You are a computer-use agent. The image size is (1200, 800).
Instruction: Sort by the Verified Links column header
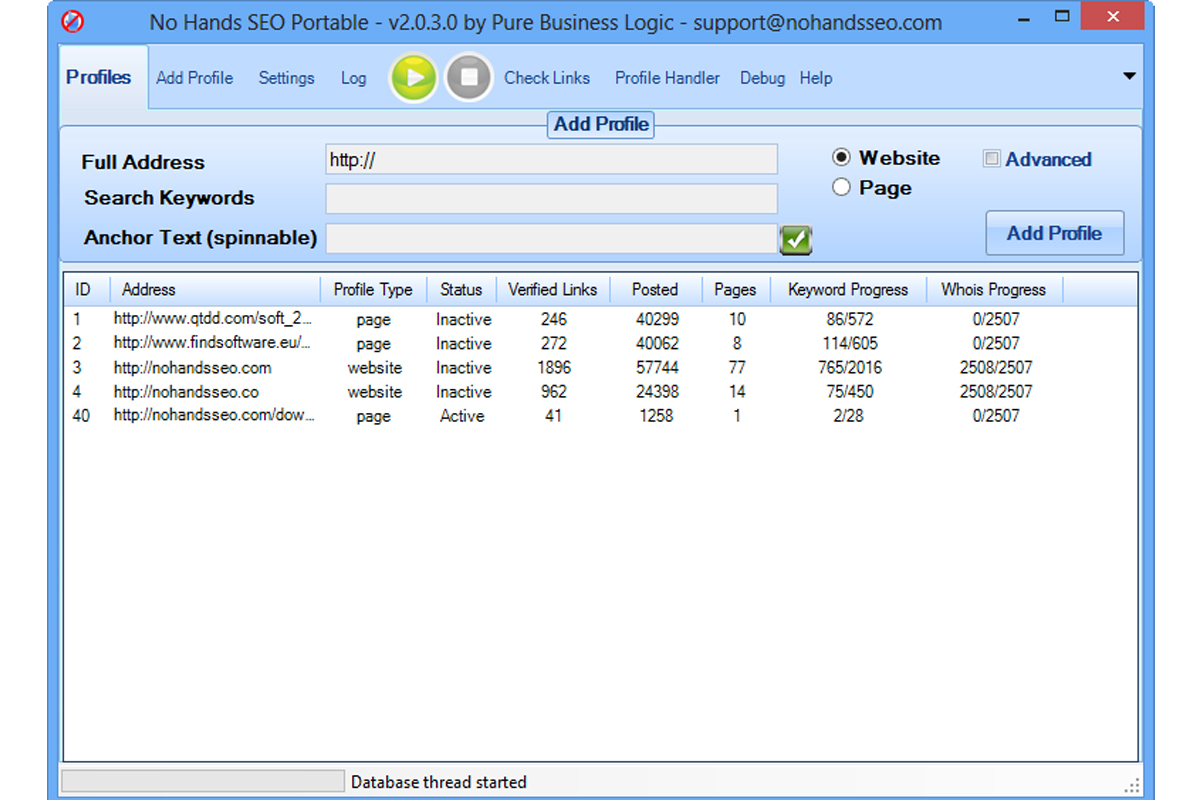click(x=553, y=290)
